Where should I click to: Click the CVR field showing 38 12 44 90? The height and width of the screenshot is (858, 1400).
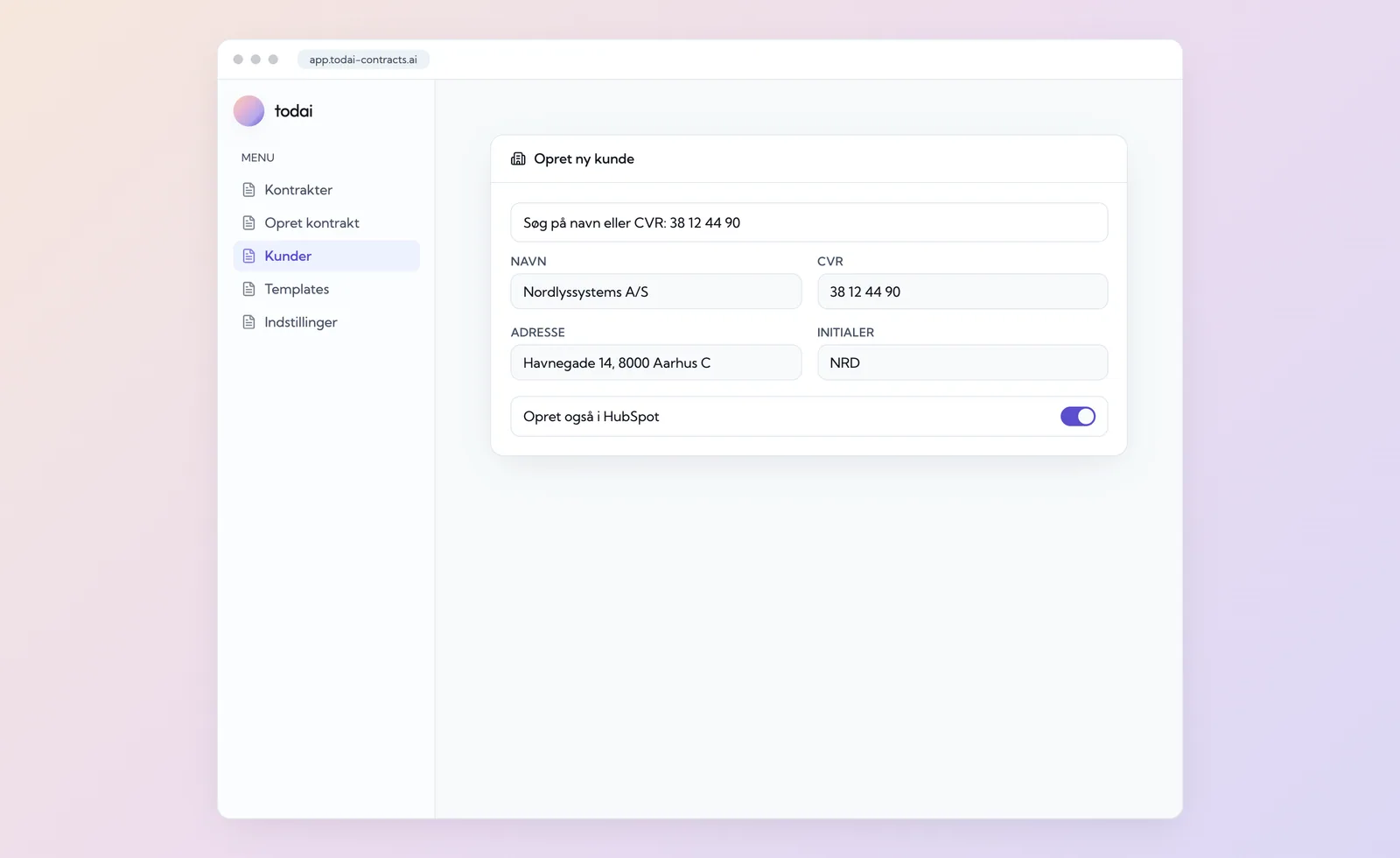point(962,292)
